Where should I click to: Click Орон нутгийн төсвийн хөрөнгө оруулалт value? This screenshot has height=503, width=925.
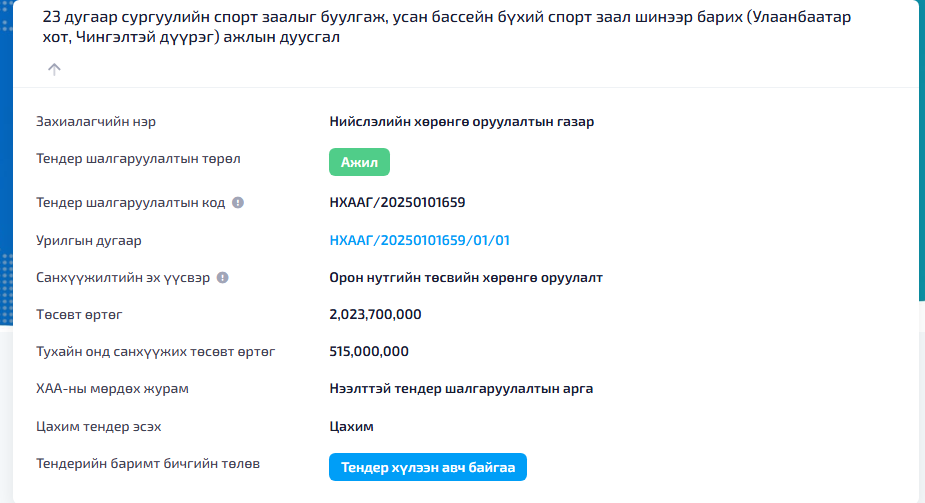point(466,277)
